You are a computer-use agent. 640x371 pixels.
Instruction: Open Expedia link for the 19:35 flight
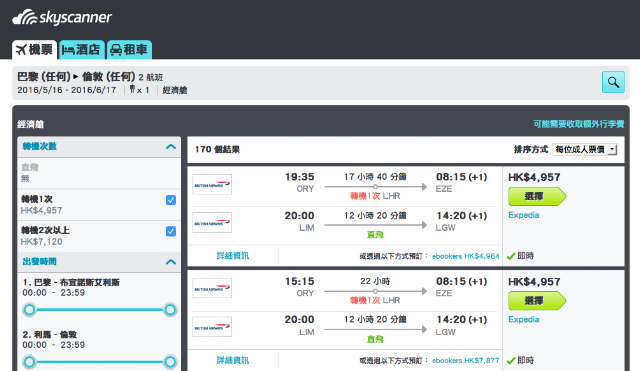(524, 215)
